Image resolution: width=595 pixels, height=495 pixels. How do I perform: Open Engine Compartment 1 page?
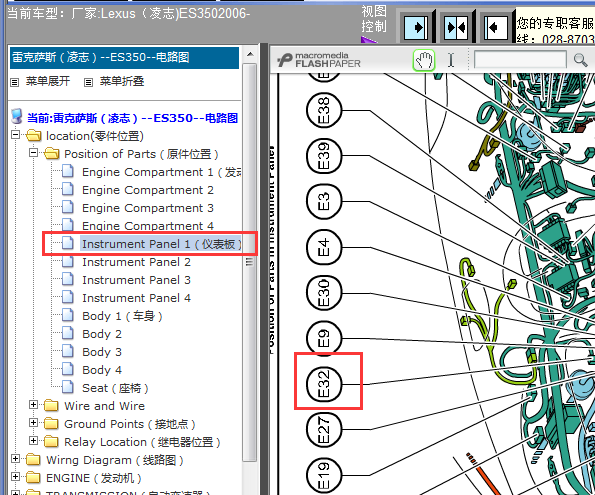[x=162, y=172]
